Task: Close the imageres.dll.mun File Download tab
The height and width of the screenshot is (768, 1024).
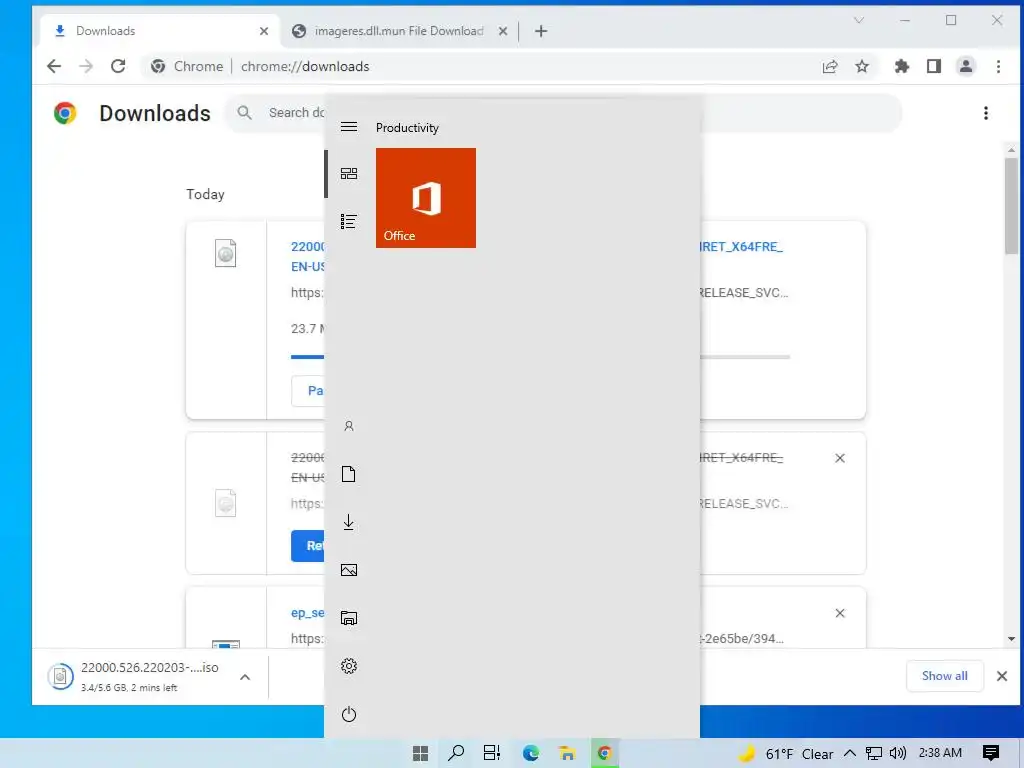Action: (x=503, y=31)
